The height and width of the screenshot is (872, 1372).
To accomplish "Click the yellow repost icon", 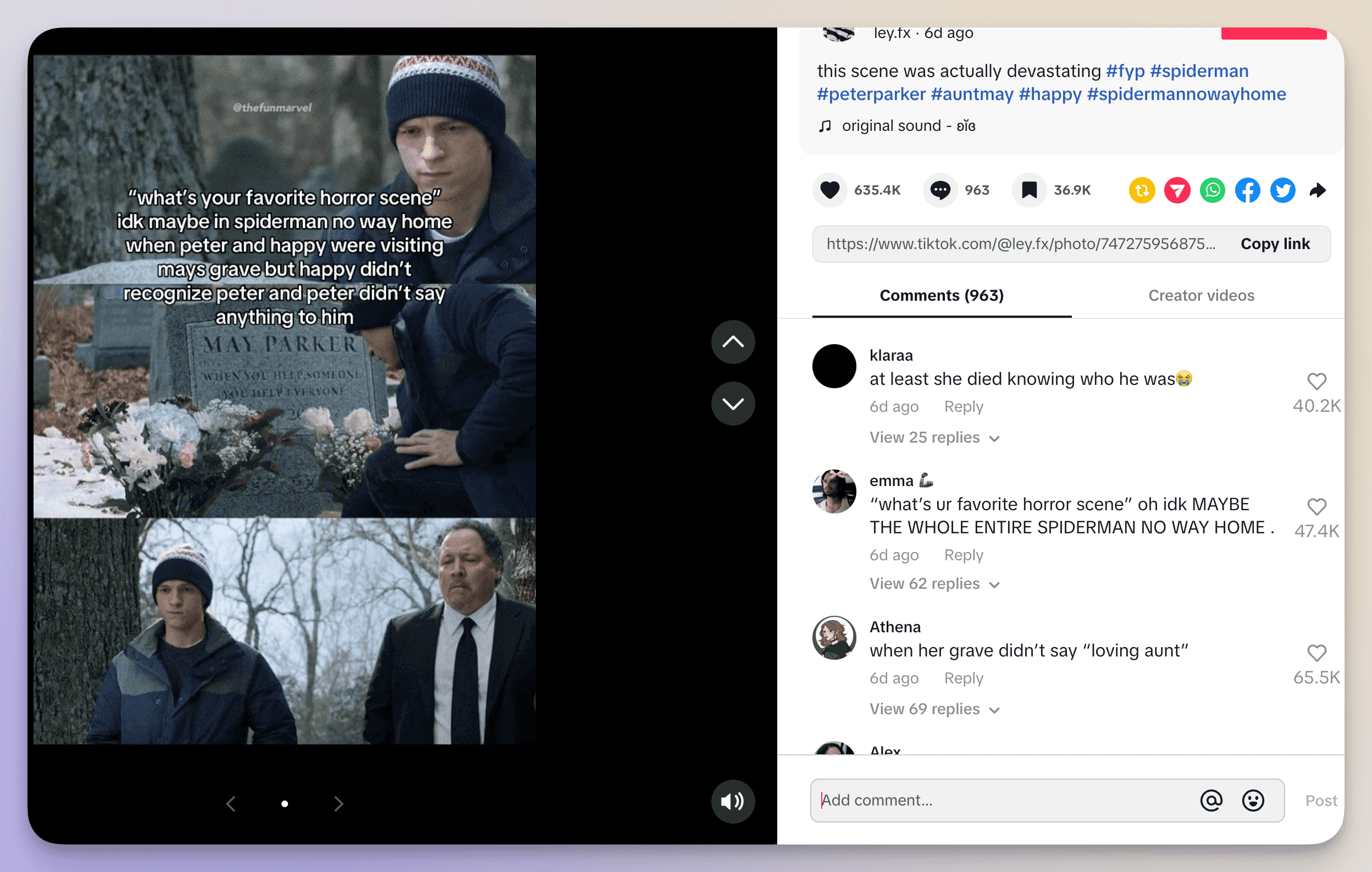I will point(1142,190).
